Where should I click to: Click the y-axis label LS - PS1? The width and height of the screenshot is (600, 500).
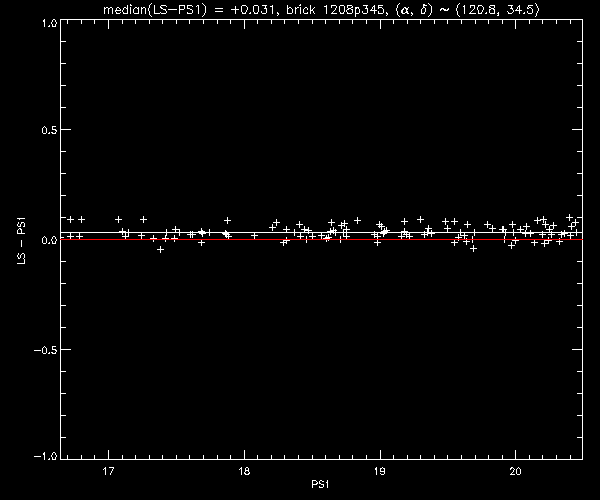22,241
